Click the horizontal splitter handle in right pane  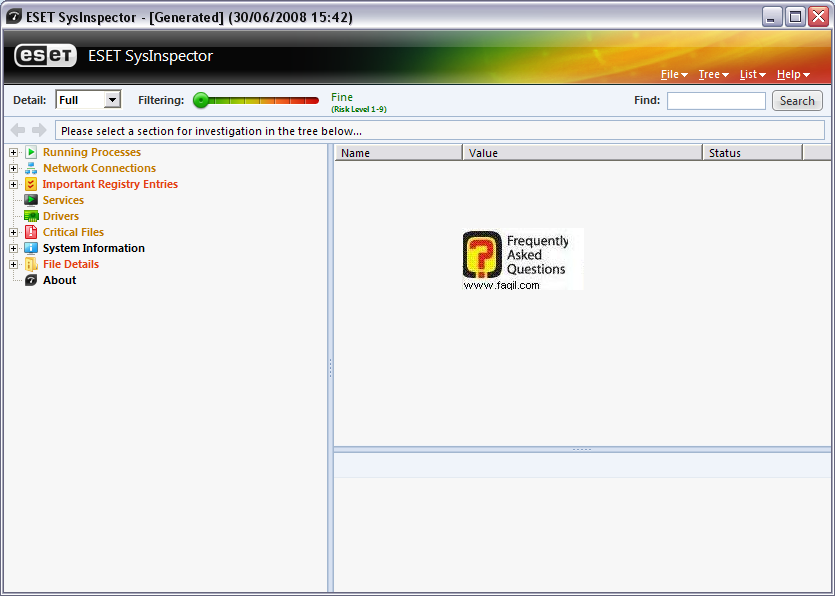coord(582,450)
